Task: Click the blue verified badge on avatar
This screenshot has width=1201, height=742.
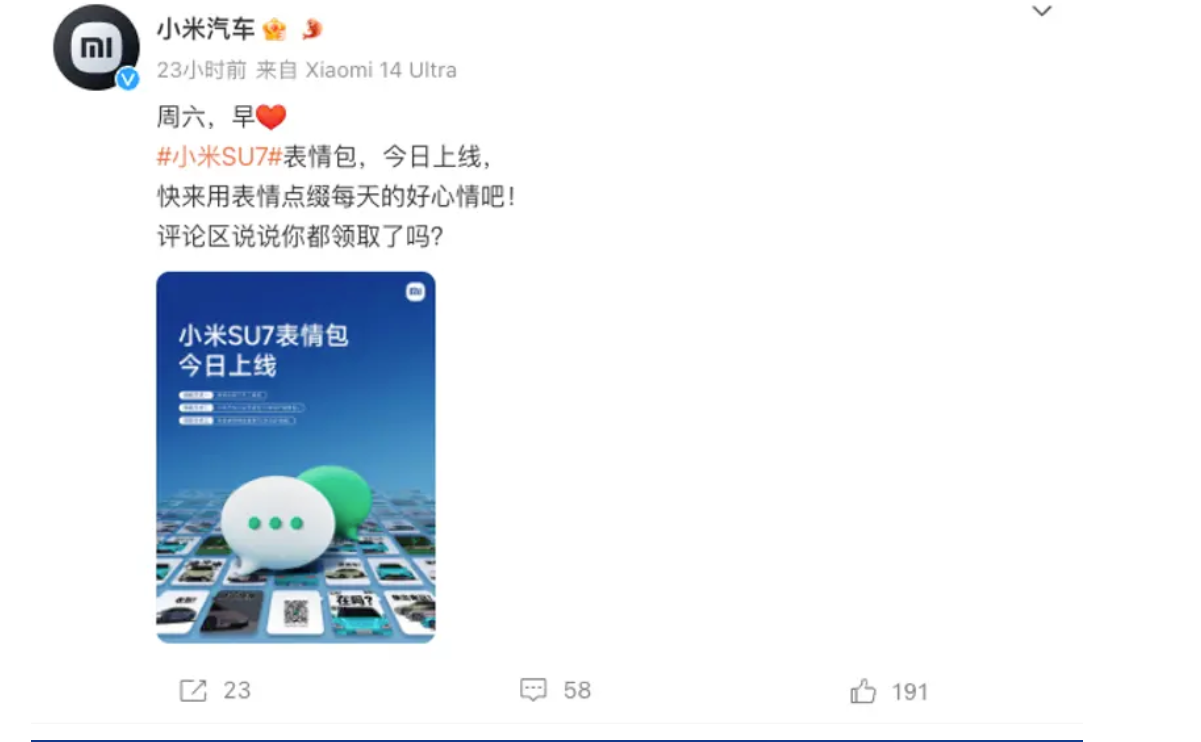Action: click(x=128, y=79)
